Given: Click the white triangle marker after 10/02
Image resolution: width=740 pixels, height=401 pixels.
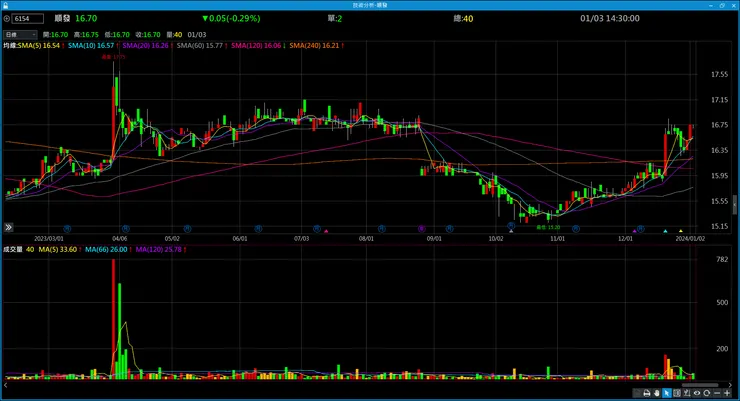Looking at the screenshot, I should pos(511,231).
